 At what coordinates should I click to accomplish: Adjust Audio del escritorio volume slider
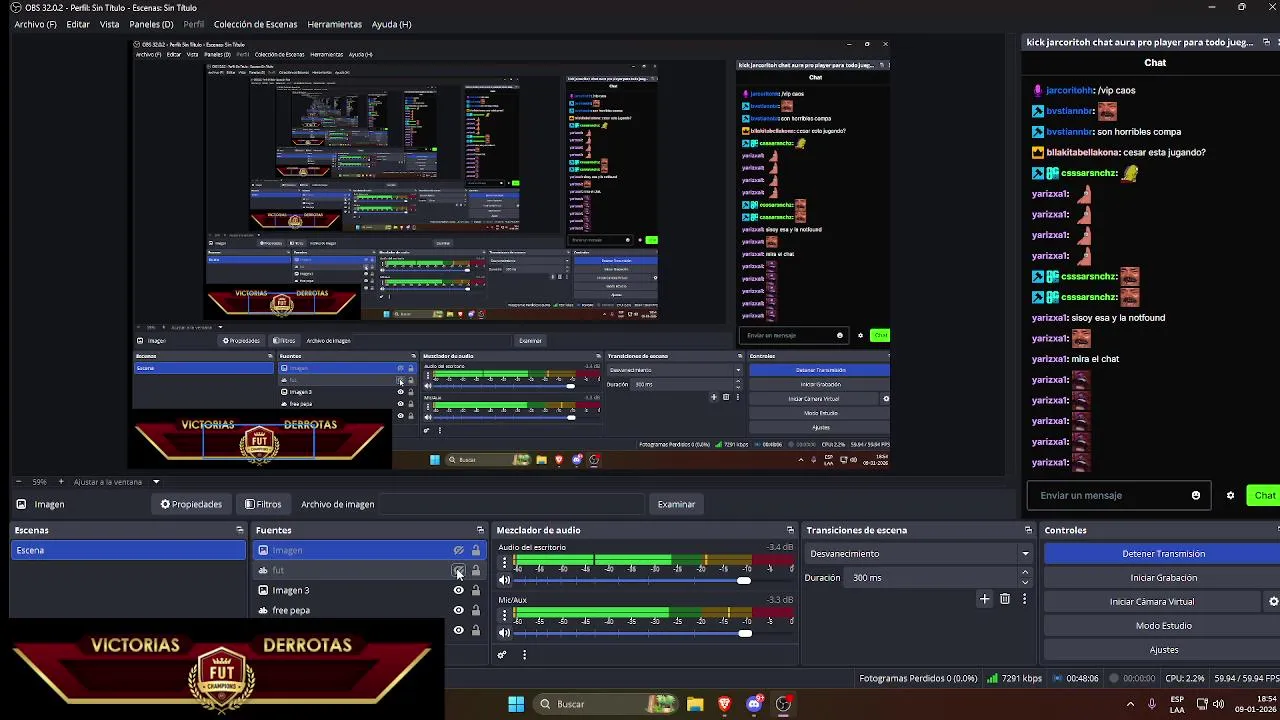(743, 580)
